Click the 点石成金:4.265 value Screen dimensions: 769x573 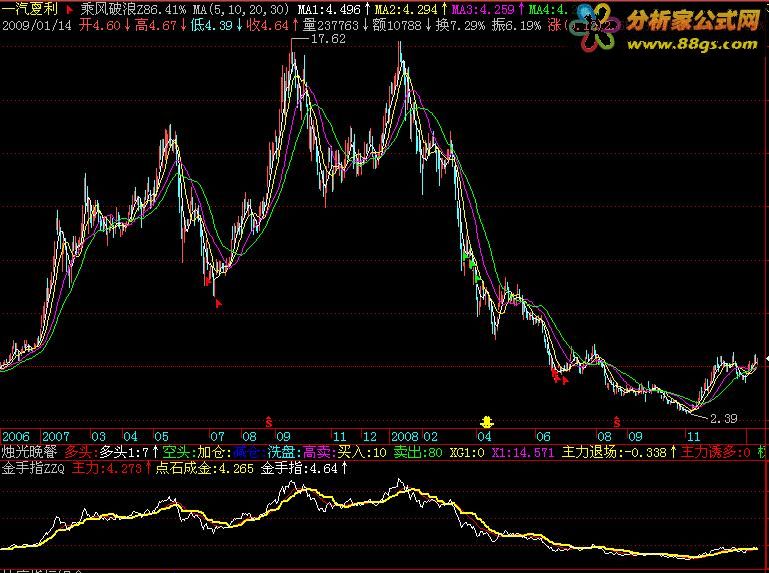point(205,468)
